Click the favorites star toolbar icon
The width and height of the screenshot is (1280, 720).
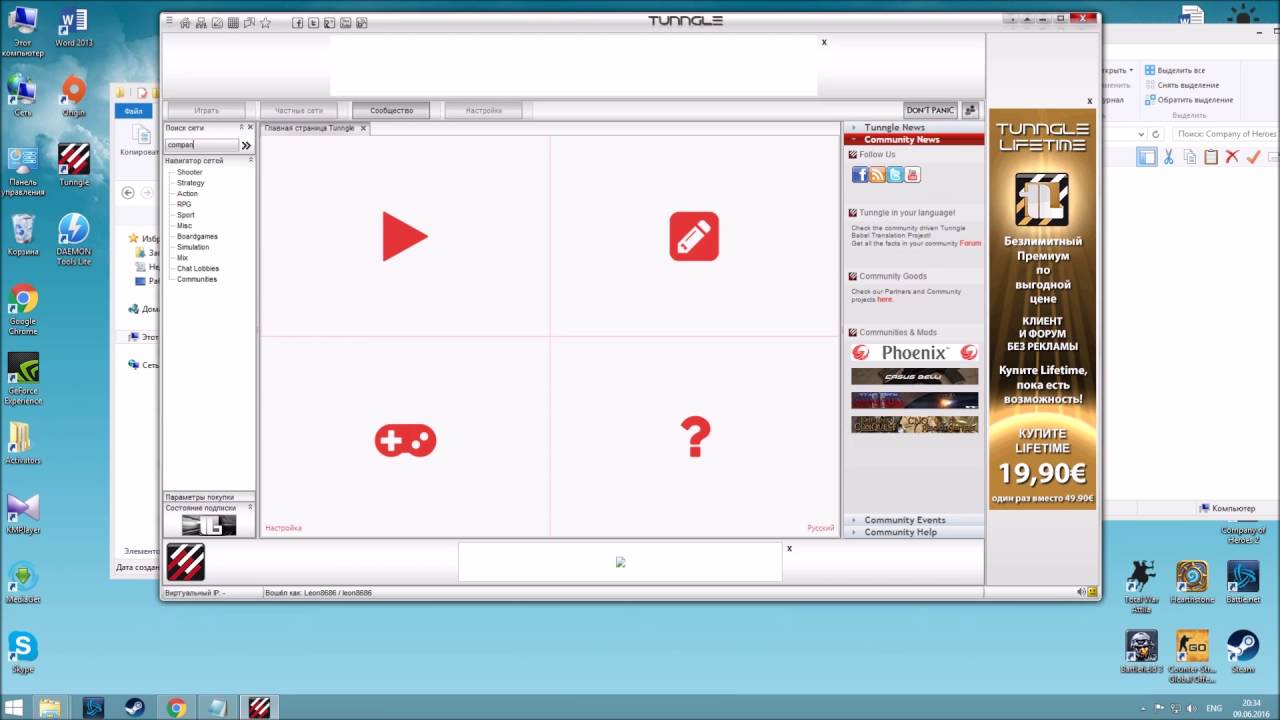(265, 23)
